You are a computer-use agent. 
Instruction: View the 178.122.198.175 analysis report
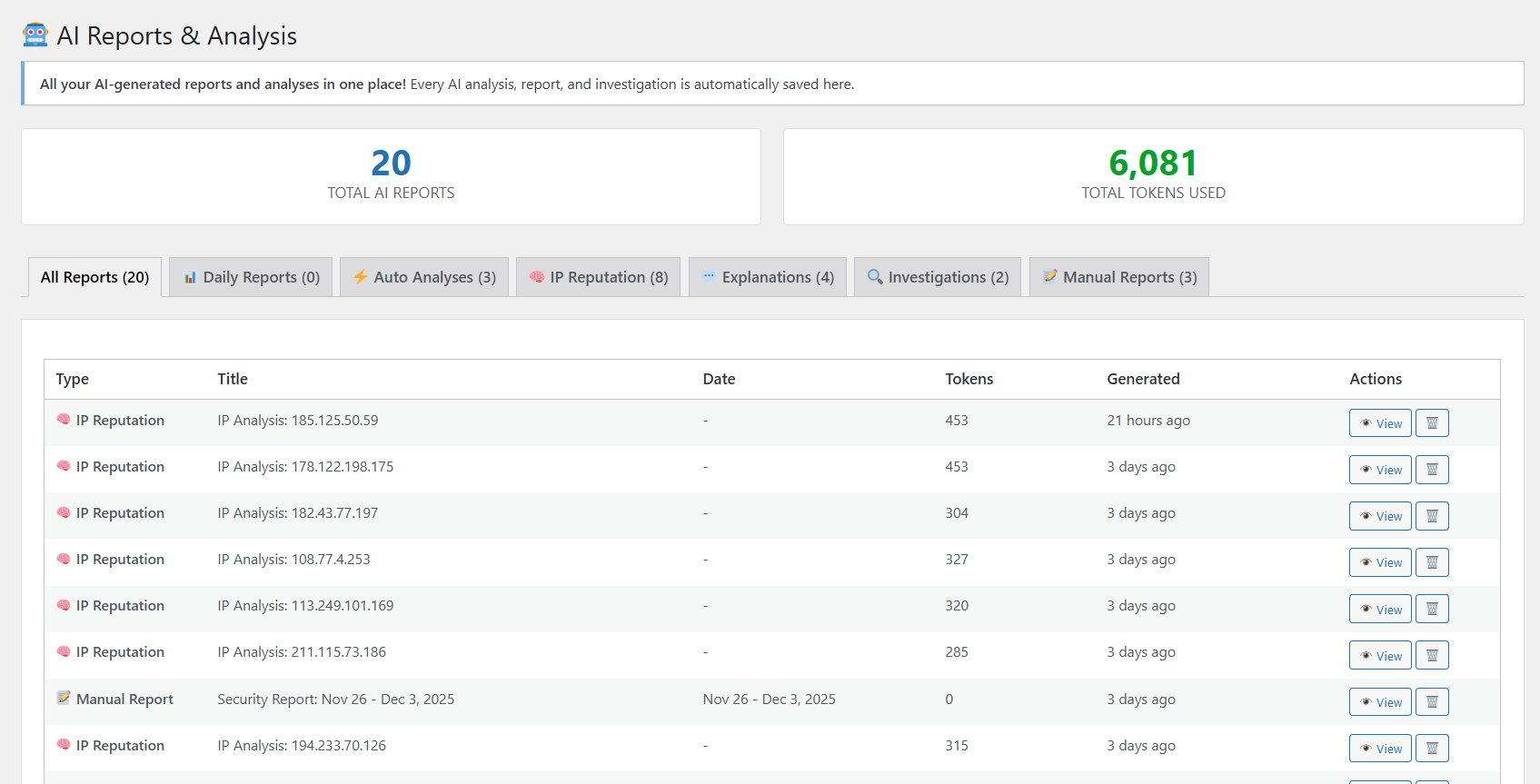pyautogui.click(x=1380, y=470)
